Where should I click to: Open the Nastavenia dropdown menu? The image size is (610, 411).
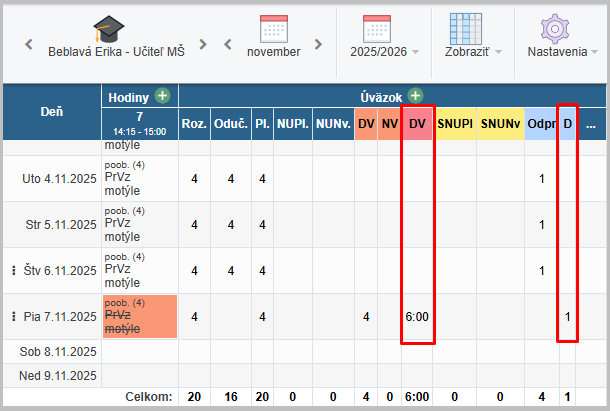(560, 51)
